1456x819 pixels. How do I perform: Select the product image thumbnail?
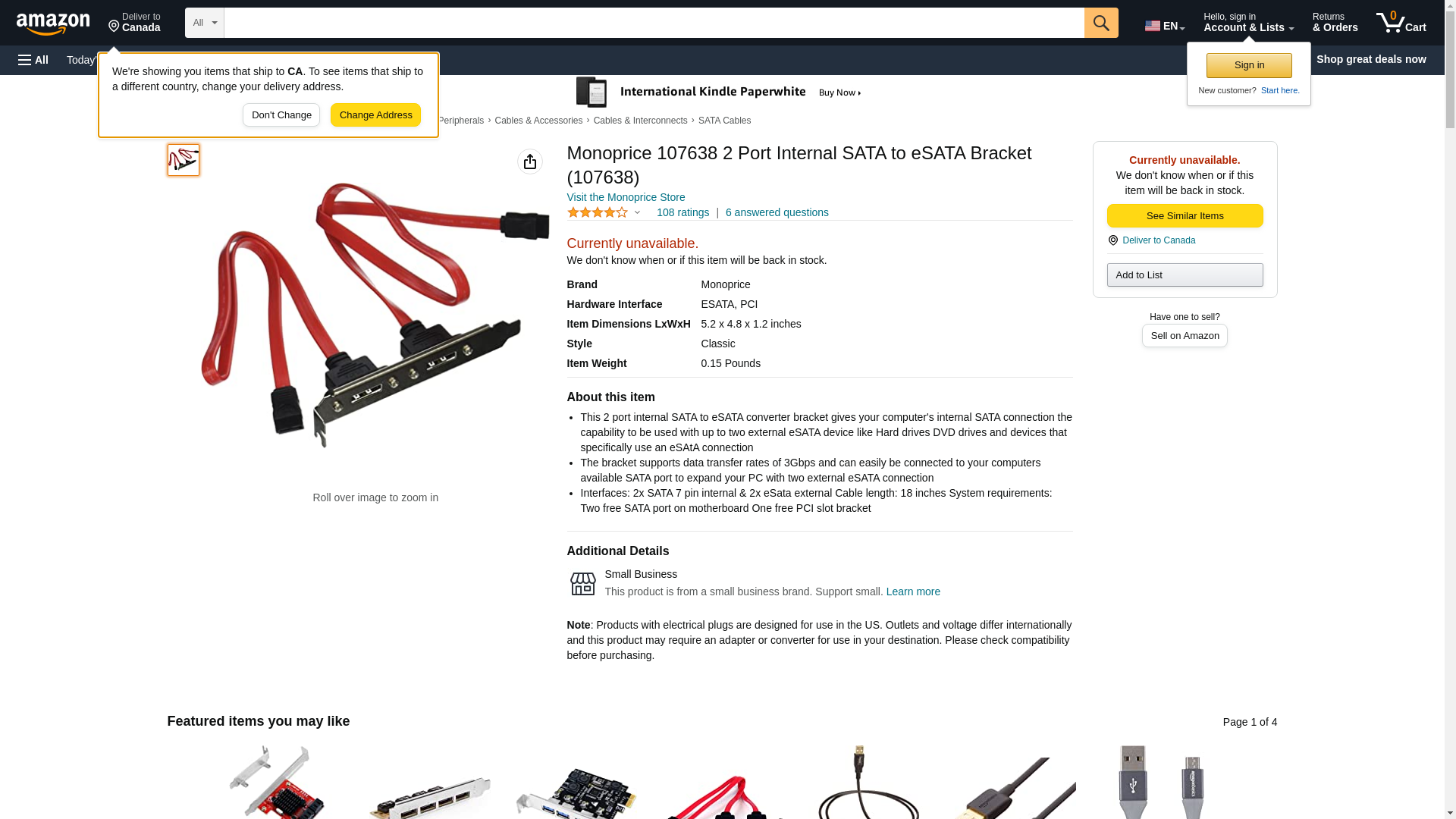(184, 160)
